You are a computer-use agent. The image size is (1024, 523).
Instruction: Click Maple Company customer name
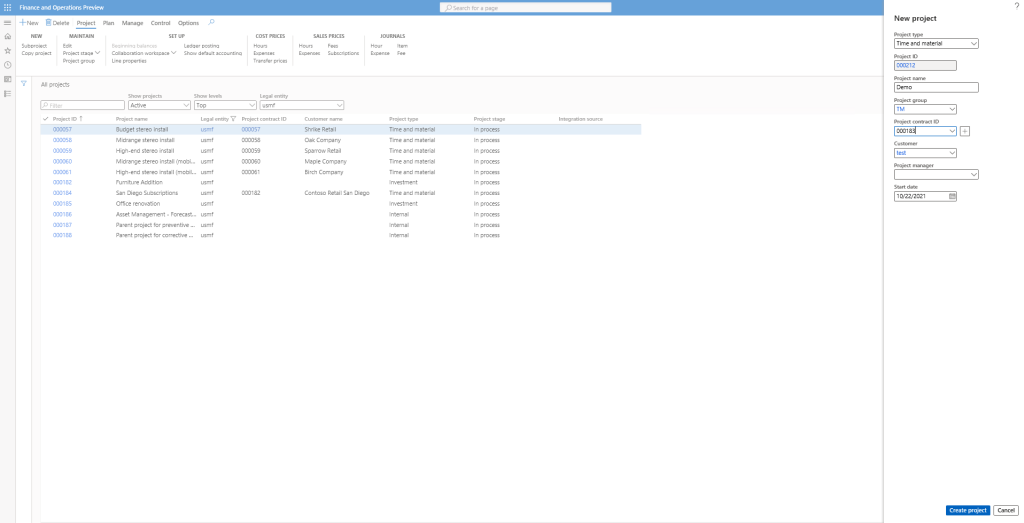325,161
